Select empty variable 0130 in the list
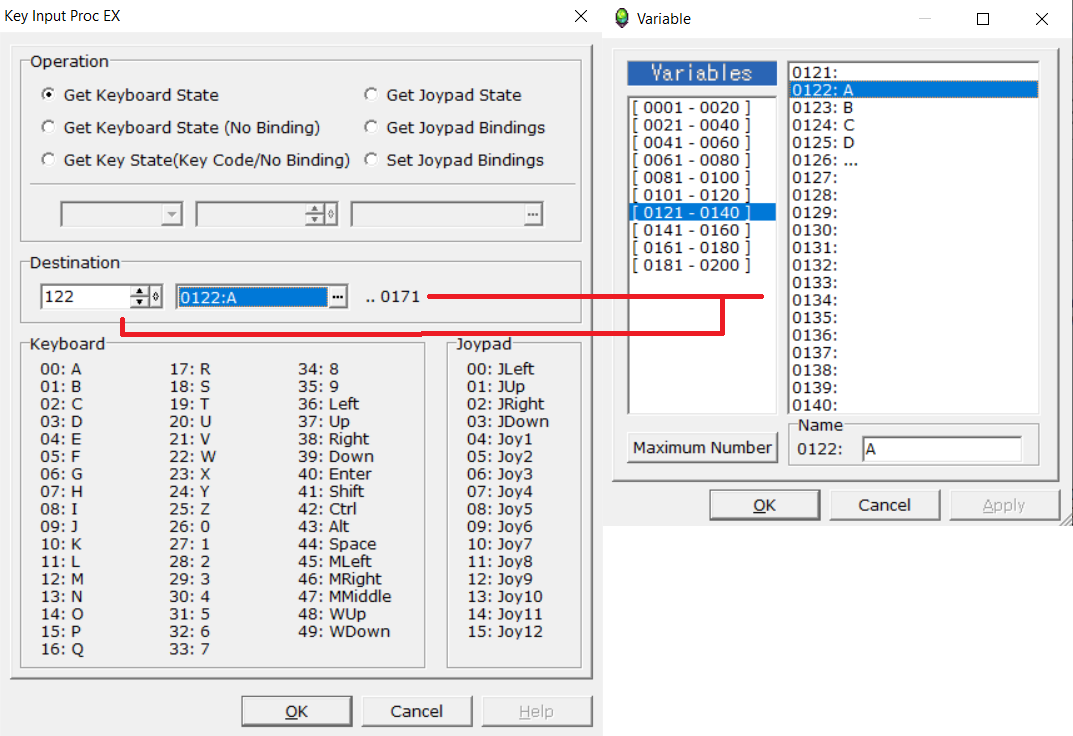 (x=914, y=230)
